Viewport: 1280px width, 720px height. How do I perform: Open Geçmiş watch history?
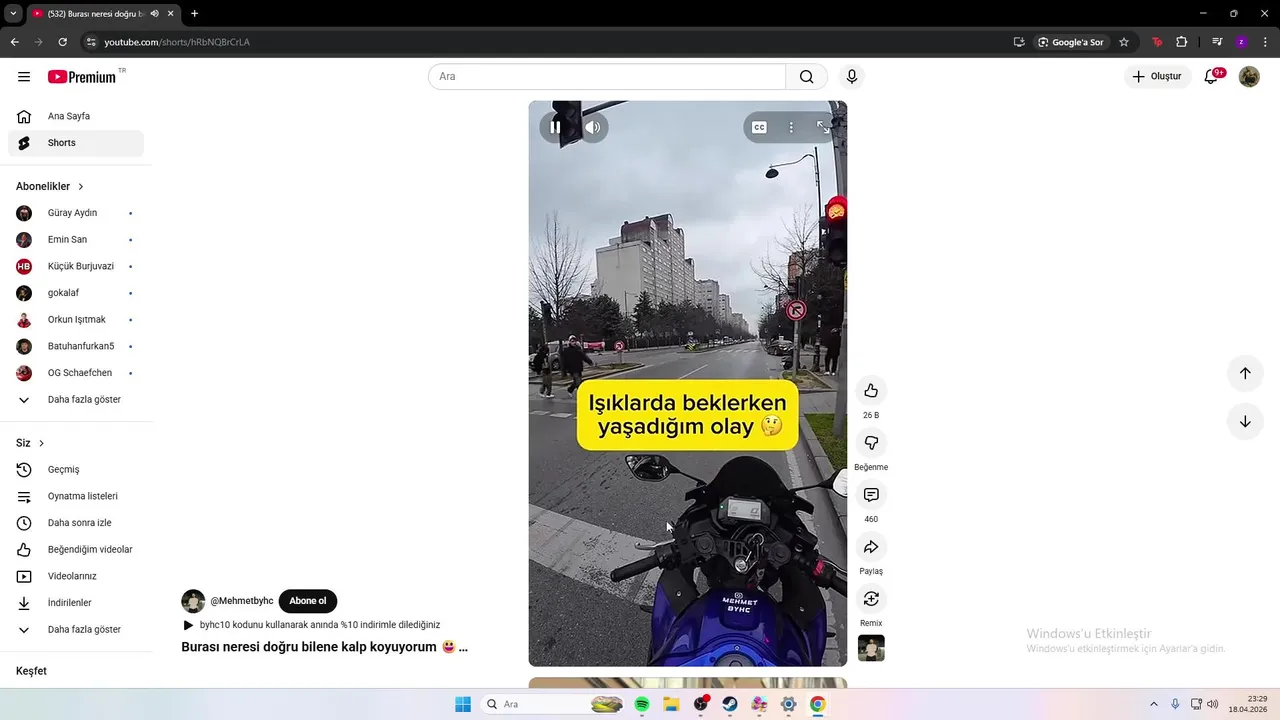coord(76,470)
